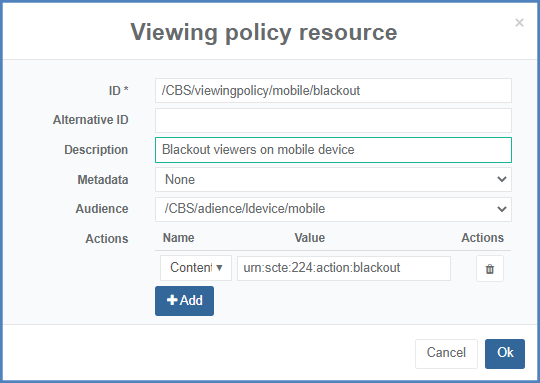Screen dimensions: 540x383
Task: Add a new action row
Action: [x=184, y=301]
